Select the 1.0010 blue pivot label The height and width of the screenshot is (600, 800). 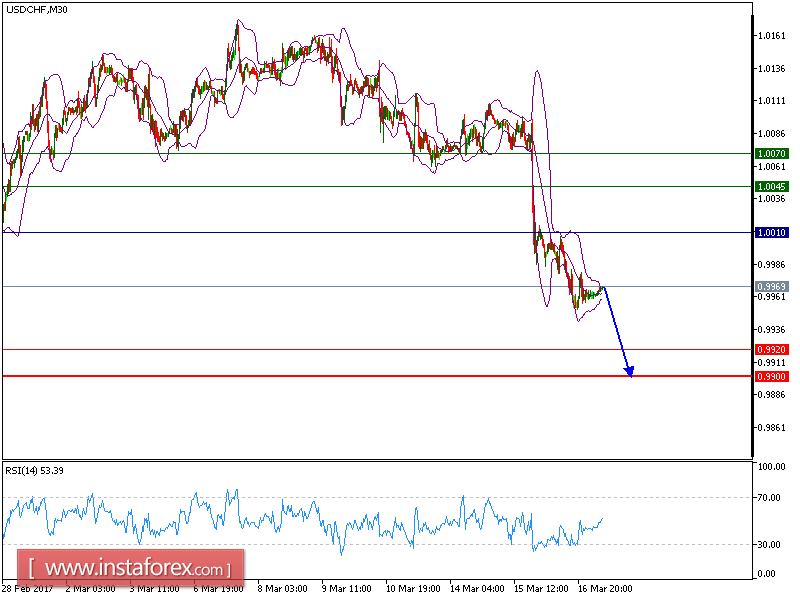point(771,233)
